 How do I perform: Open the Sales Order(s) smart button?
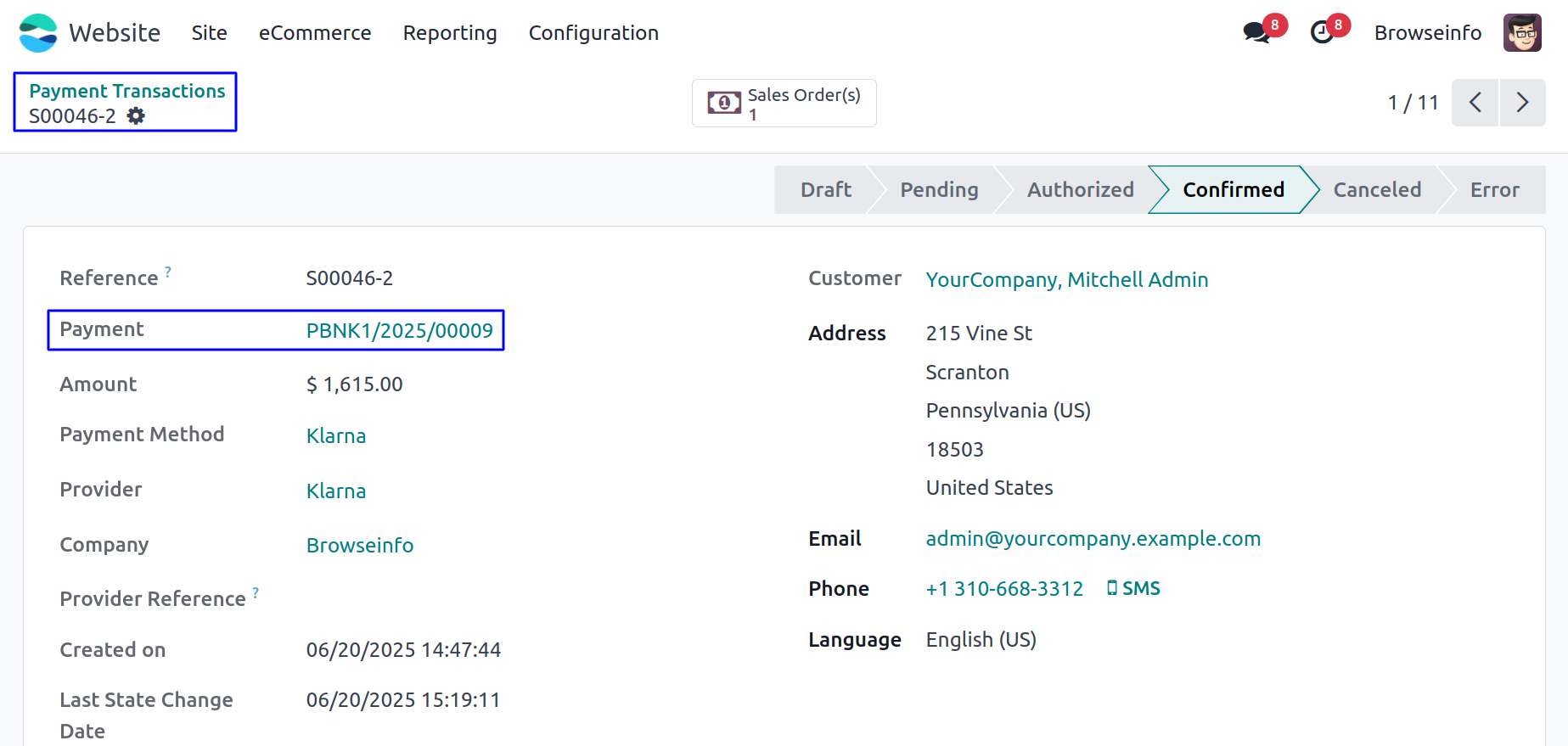pos(784,104)
